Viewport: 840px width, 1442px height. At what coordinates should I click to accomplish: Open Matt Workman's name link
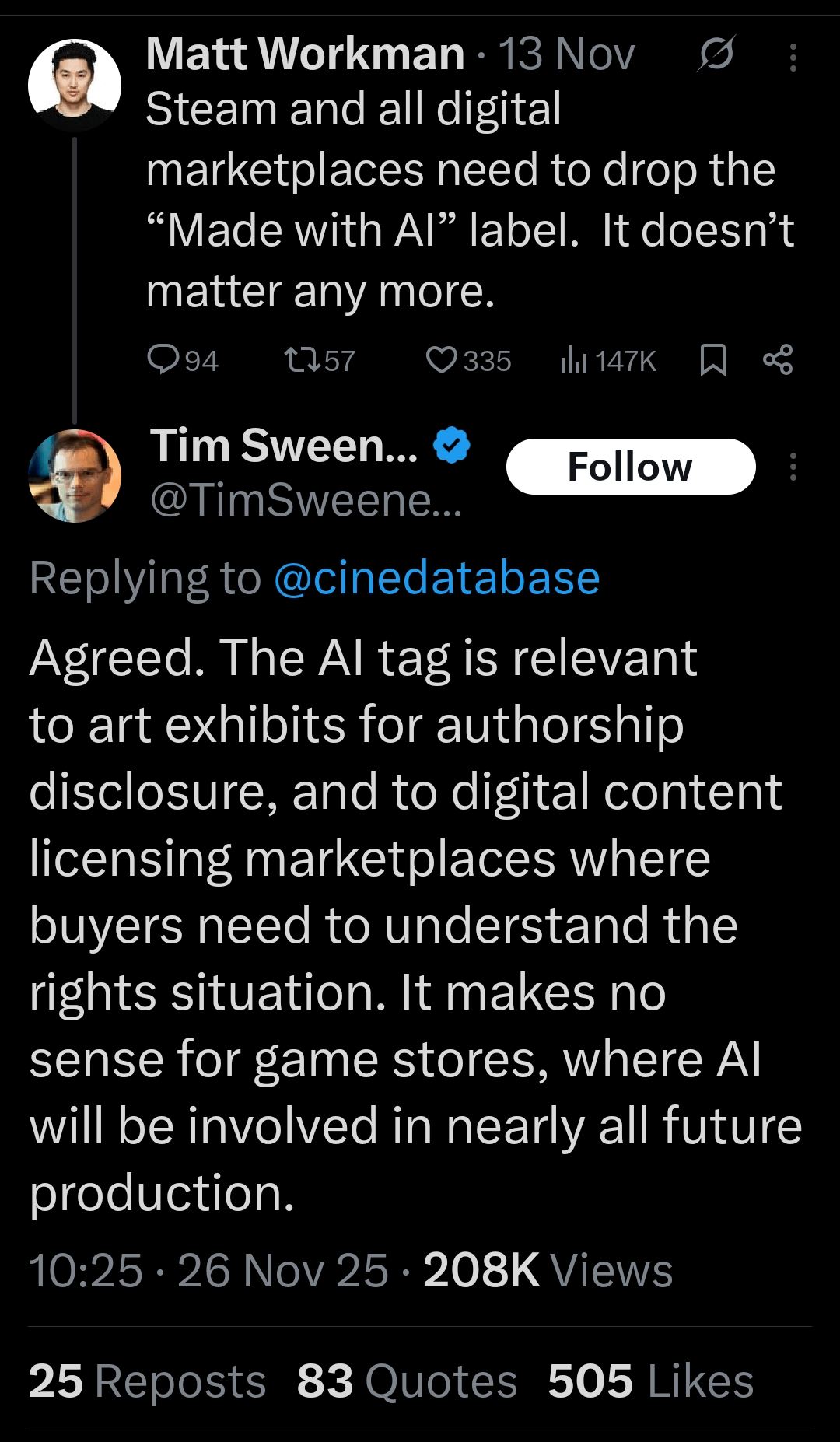305,54
